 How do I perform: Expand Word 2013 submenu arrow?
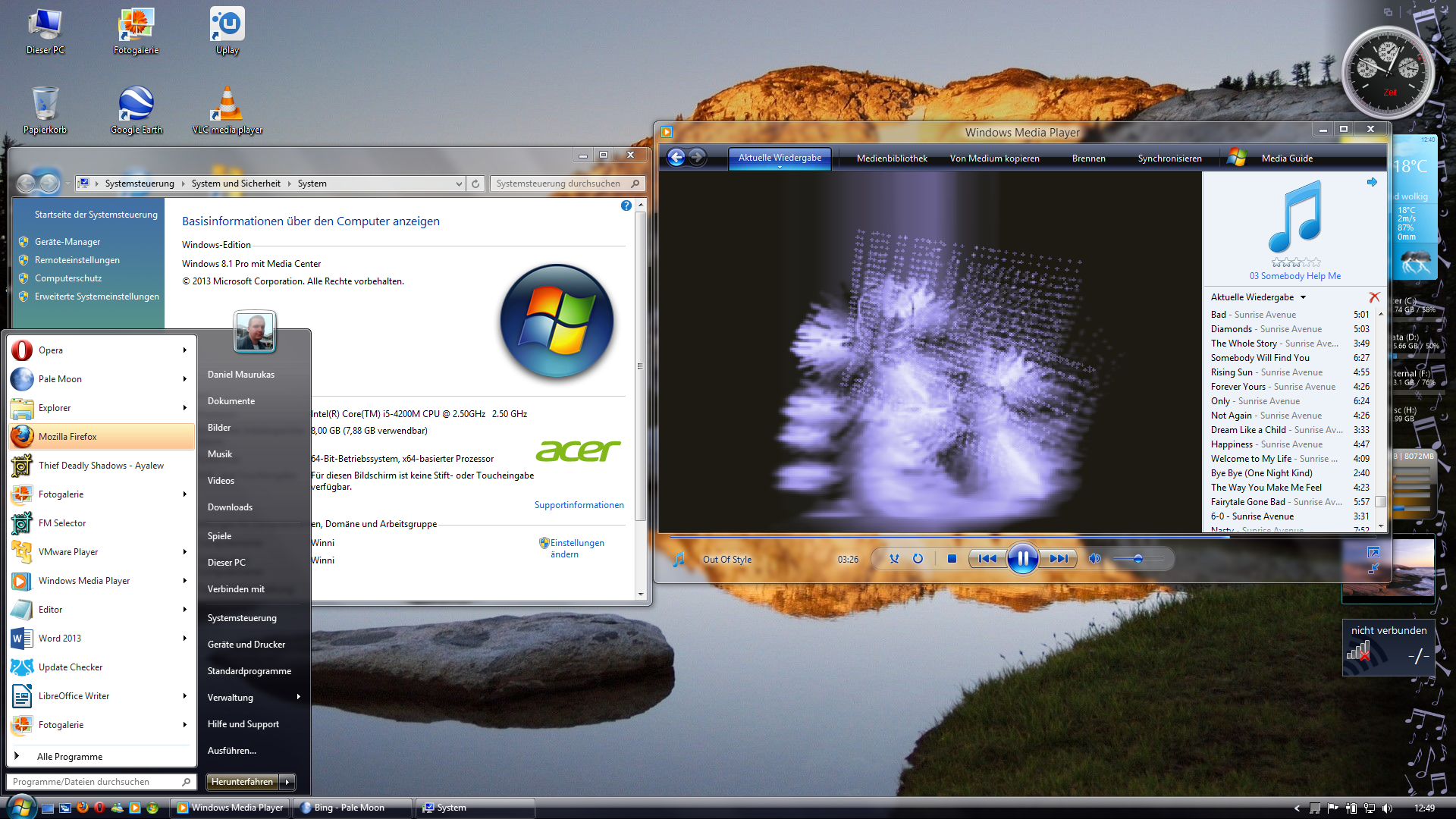tap(184, 639)
